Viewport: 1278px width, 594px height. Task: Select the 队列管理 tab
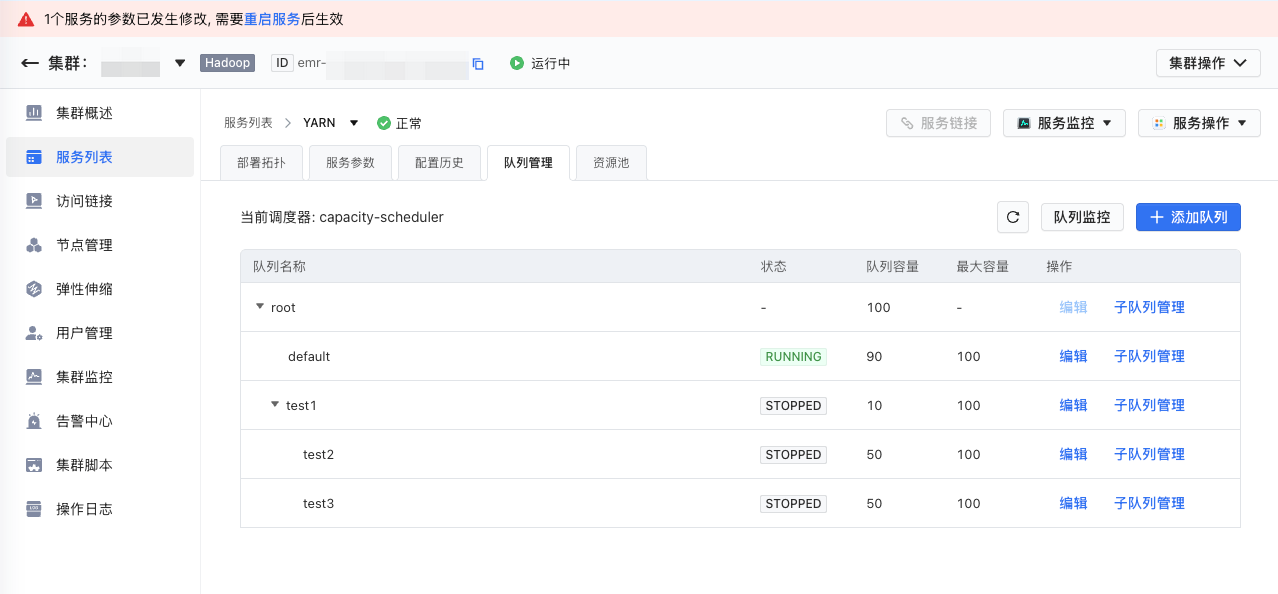[x=528, y=163]
